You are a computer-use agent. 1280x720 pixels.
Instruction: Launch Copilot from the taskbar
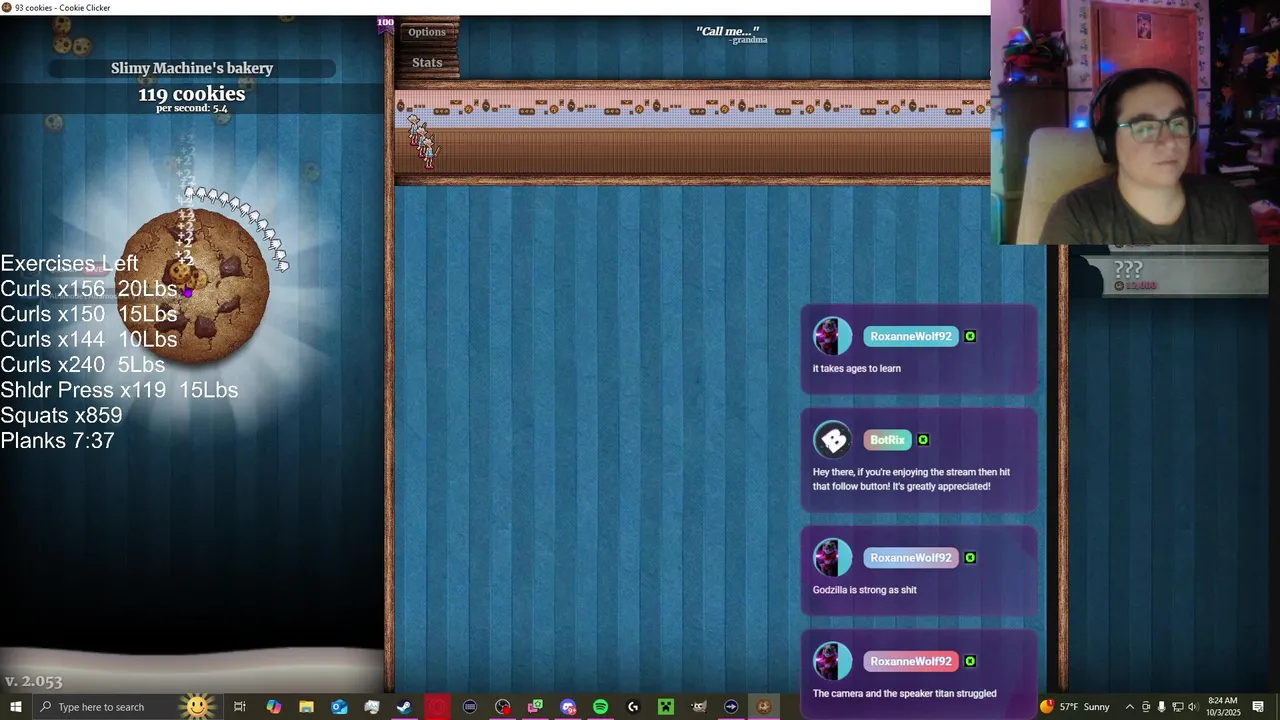point(273,707)
